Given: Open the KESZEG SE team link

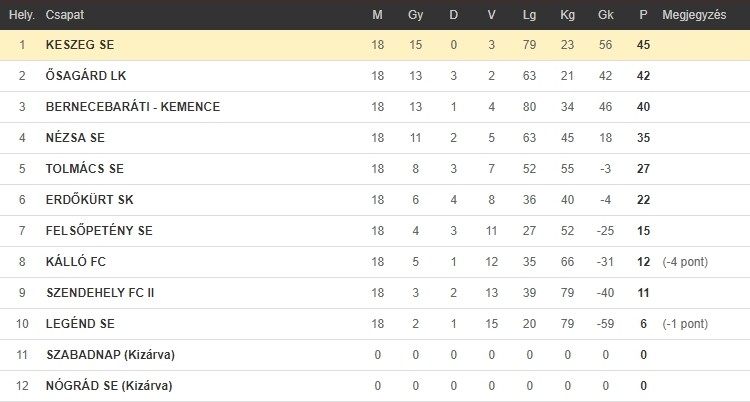Looking at the screenshot, I should 80,45.
